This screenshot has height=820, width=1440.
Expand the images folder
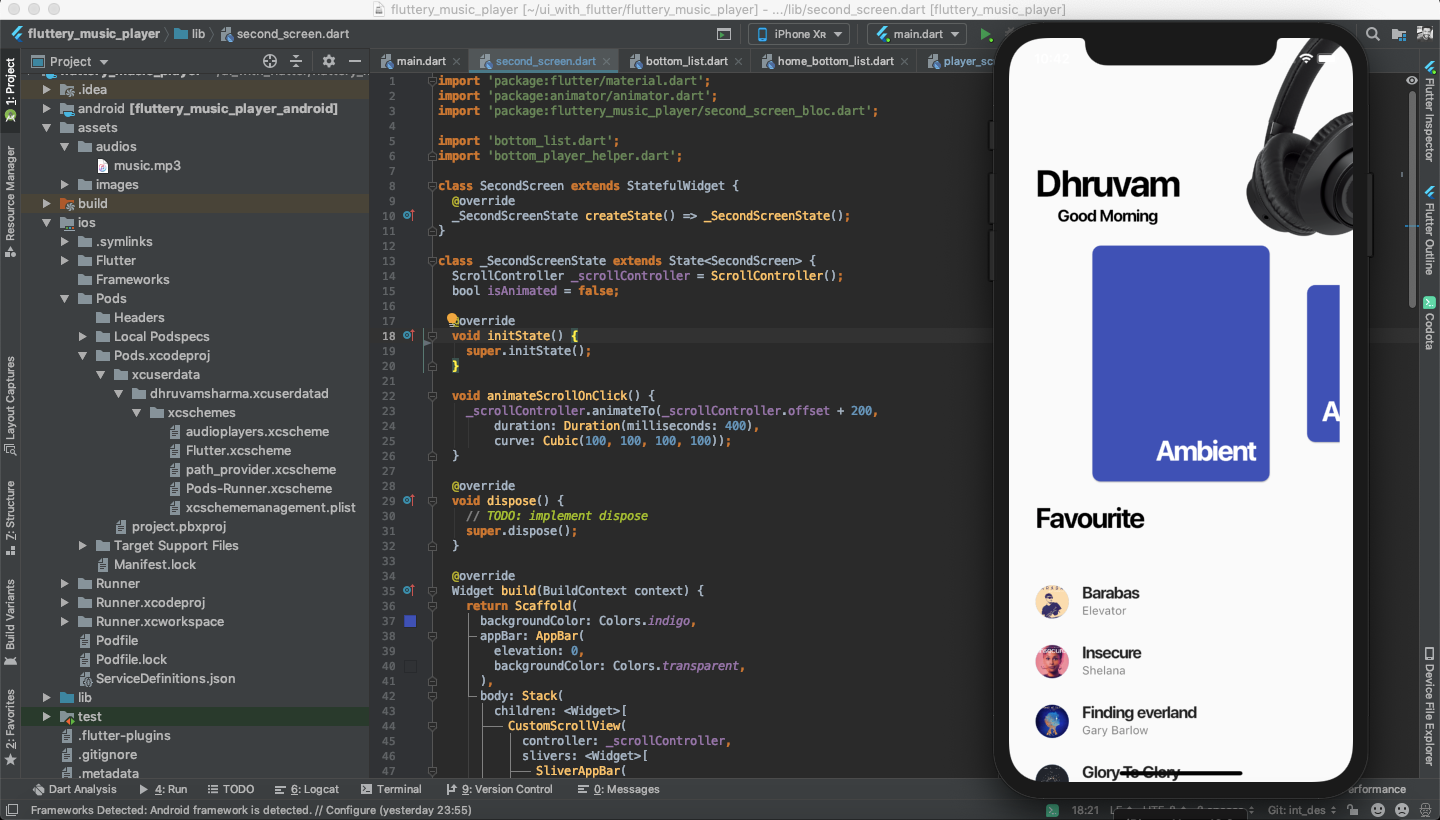click(64, 185)
